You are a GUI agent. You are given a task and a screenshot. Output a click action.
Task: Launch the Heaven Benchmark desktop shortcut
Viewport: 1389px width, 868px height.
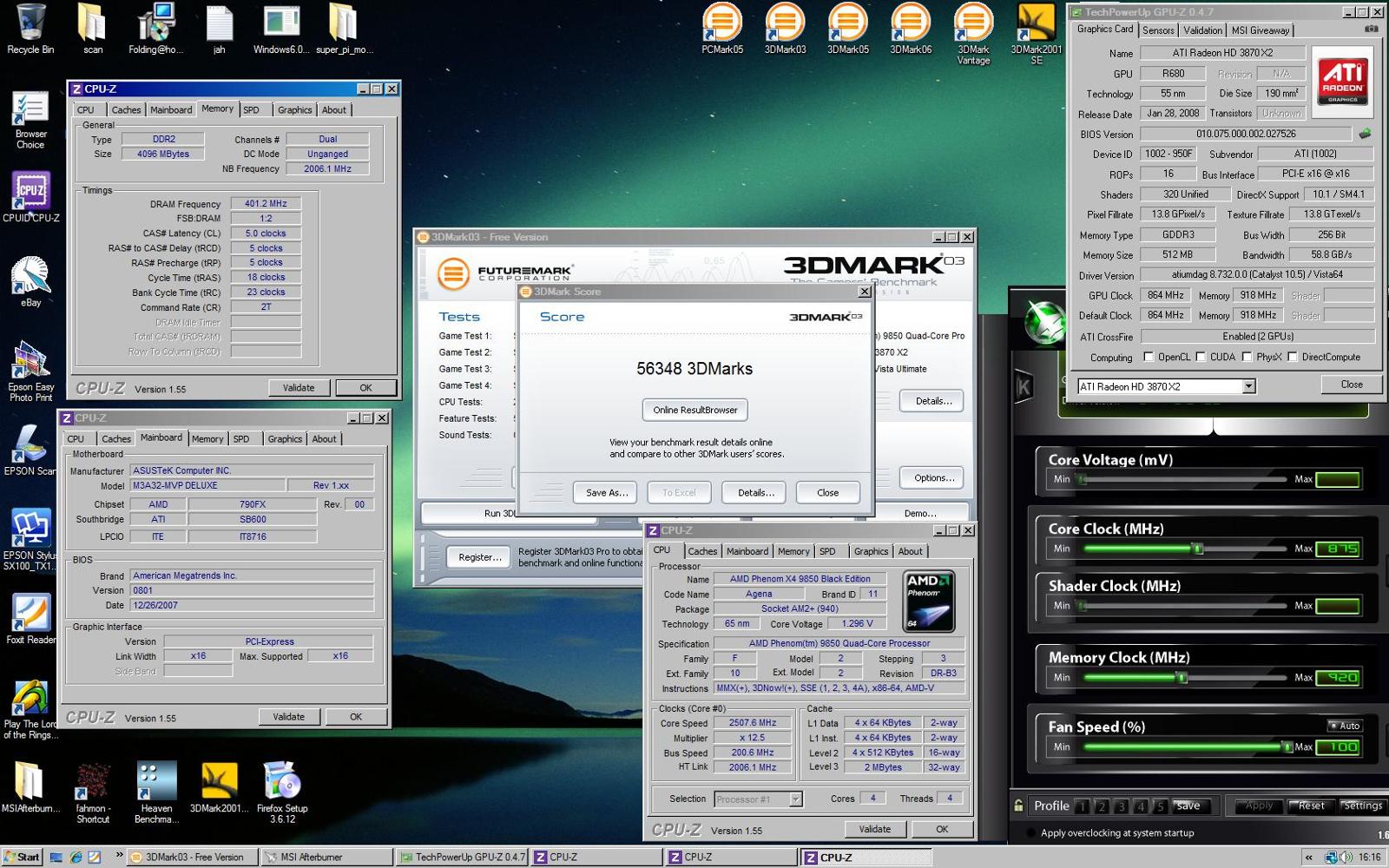click(156, 792)
